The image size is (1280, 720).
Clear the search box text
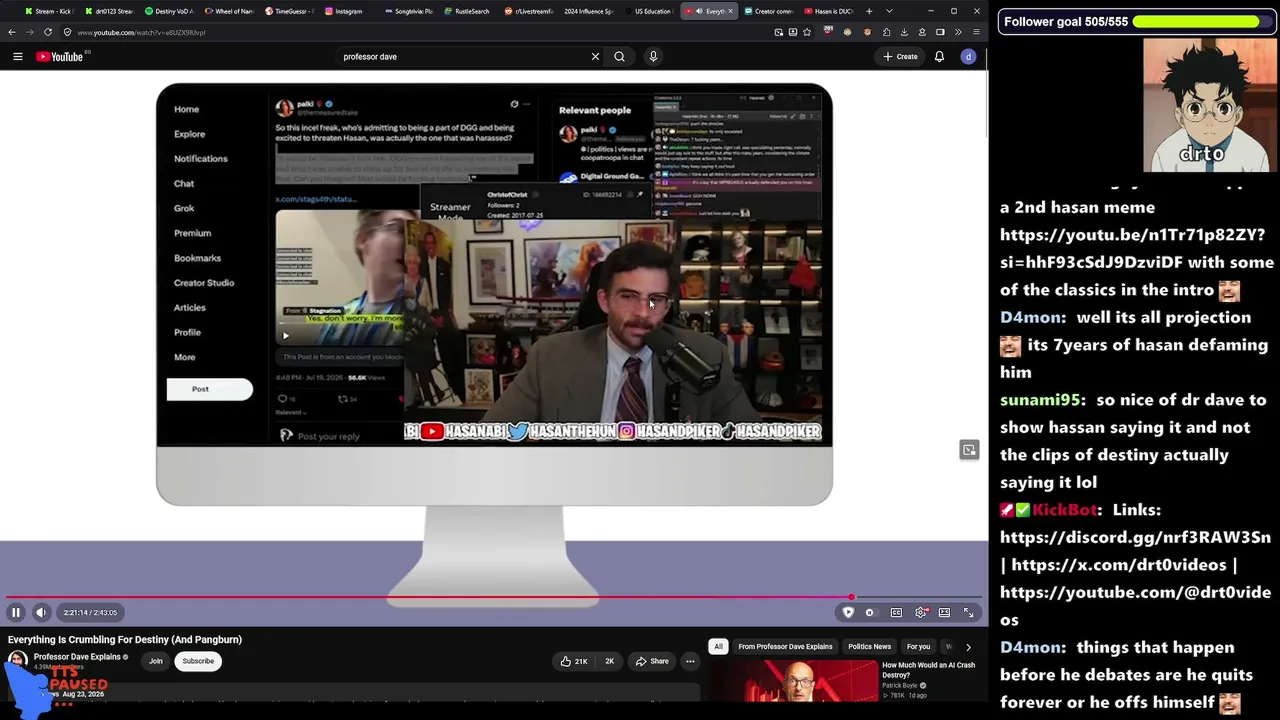click(595, 57)
